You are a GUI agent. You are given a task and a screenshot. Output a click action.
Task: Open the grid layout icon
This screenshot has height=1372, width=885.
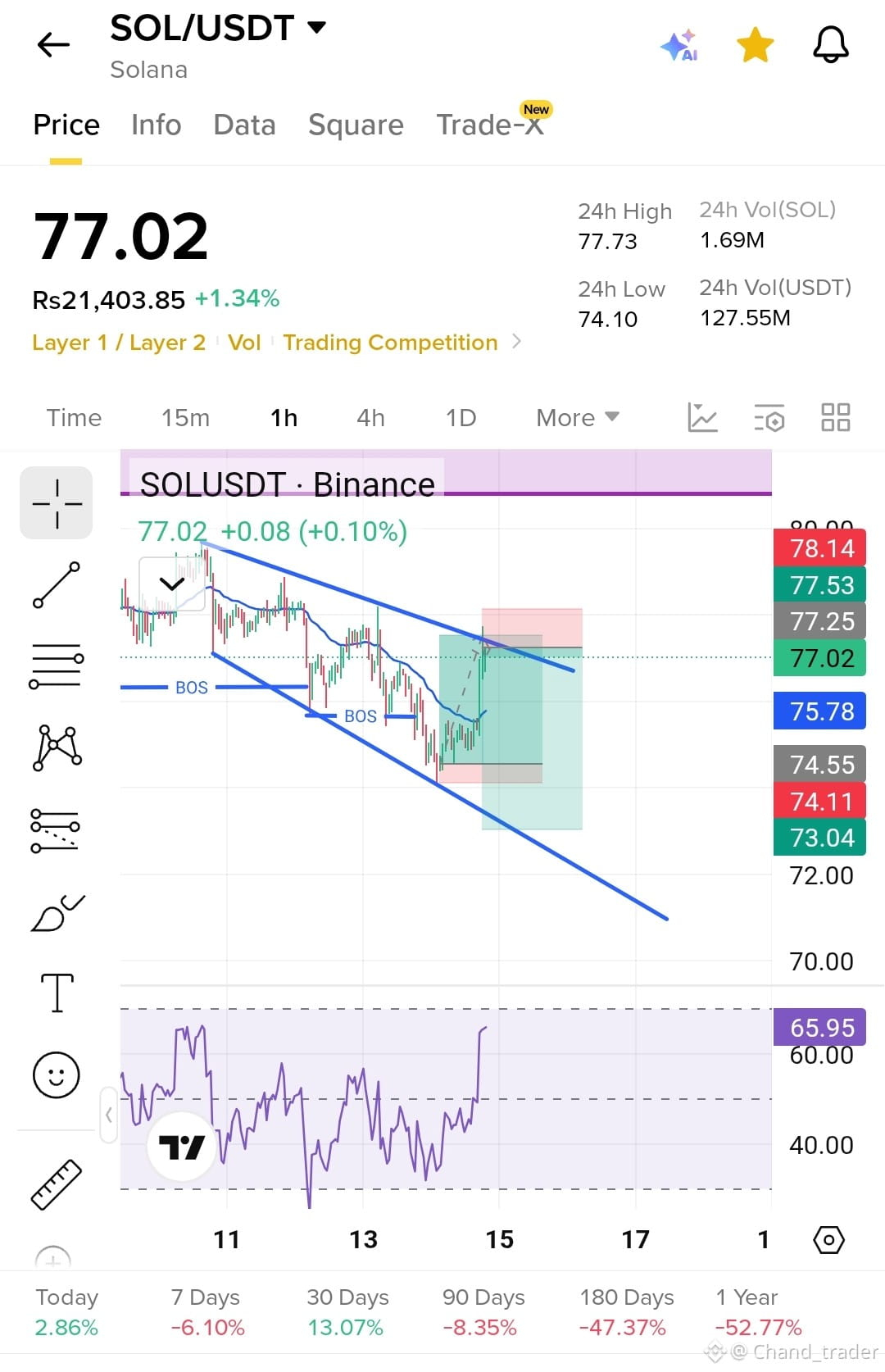(x=835, y=417)
